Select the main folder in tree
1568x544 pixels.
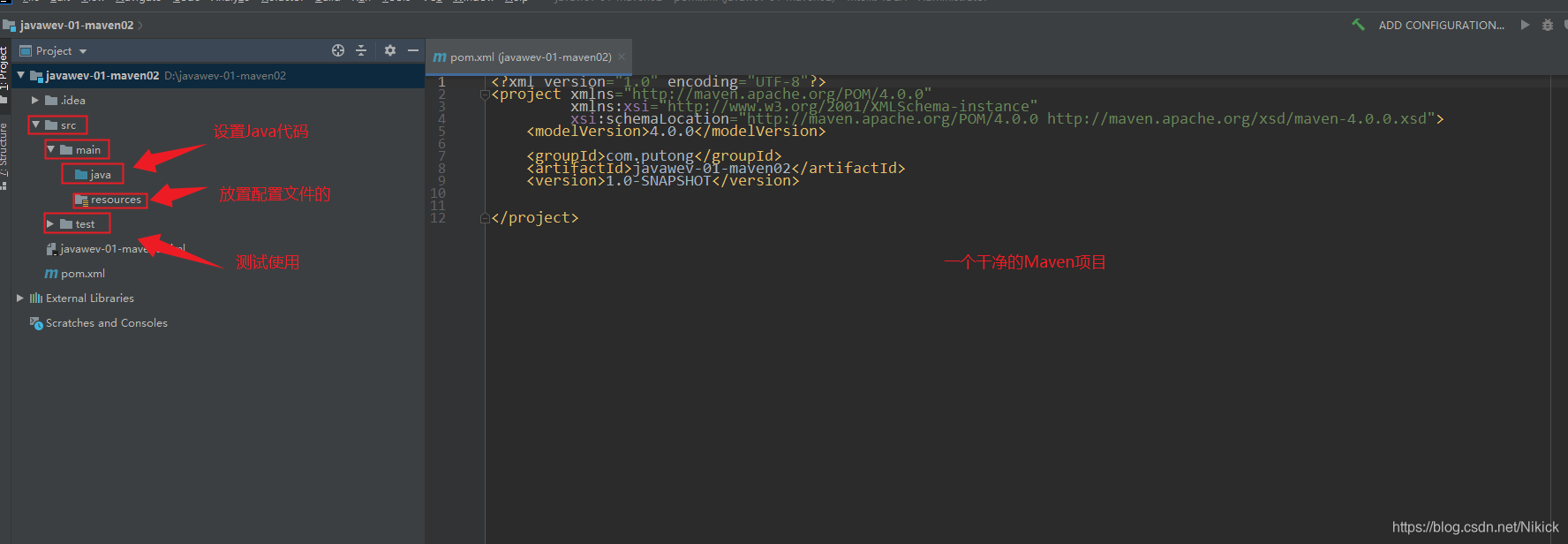(87, 149)
